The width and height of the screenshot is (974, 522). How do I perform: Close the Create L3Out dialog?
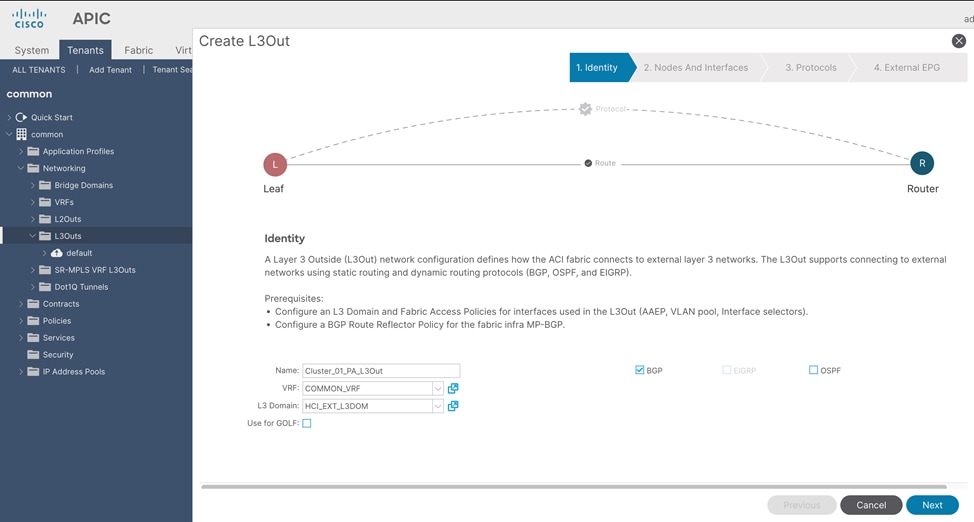click(x=958, y=41)
